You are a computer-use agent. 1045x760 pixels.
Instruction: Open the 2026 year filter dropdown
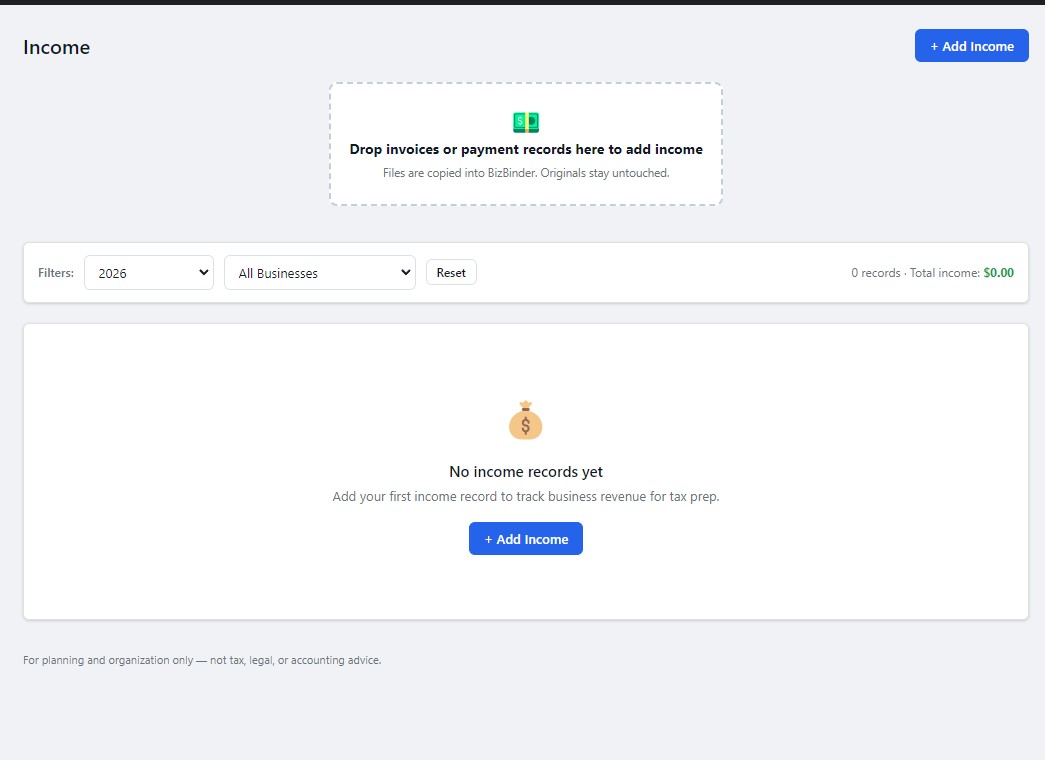(x=149, y=273)
